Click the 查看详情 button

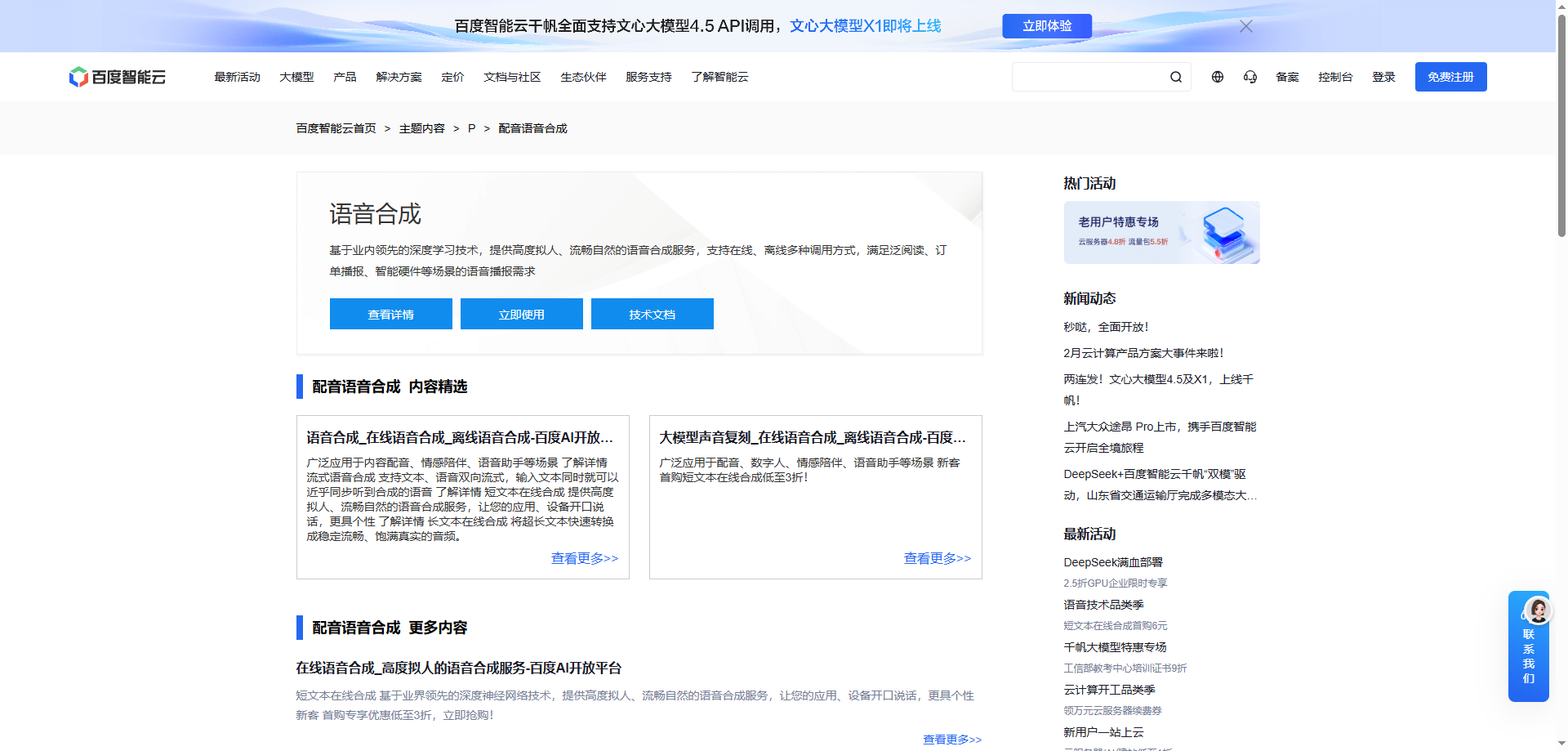pyautogui.click(x=391, y=314)
